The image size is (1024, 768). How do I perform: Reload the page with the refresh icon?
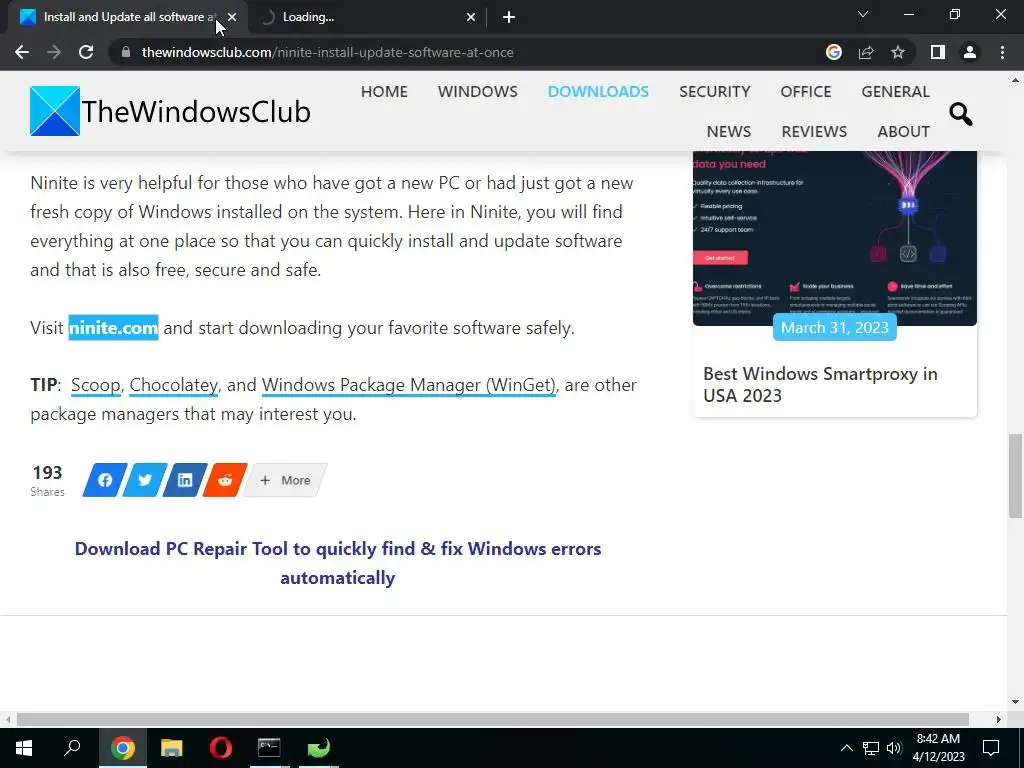pyautogui.click(x=86, y=52)
